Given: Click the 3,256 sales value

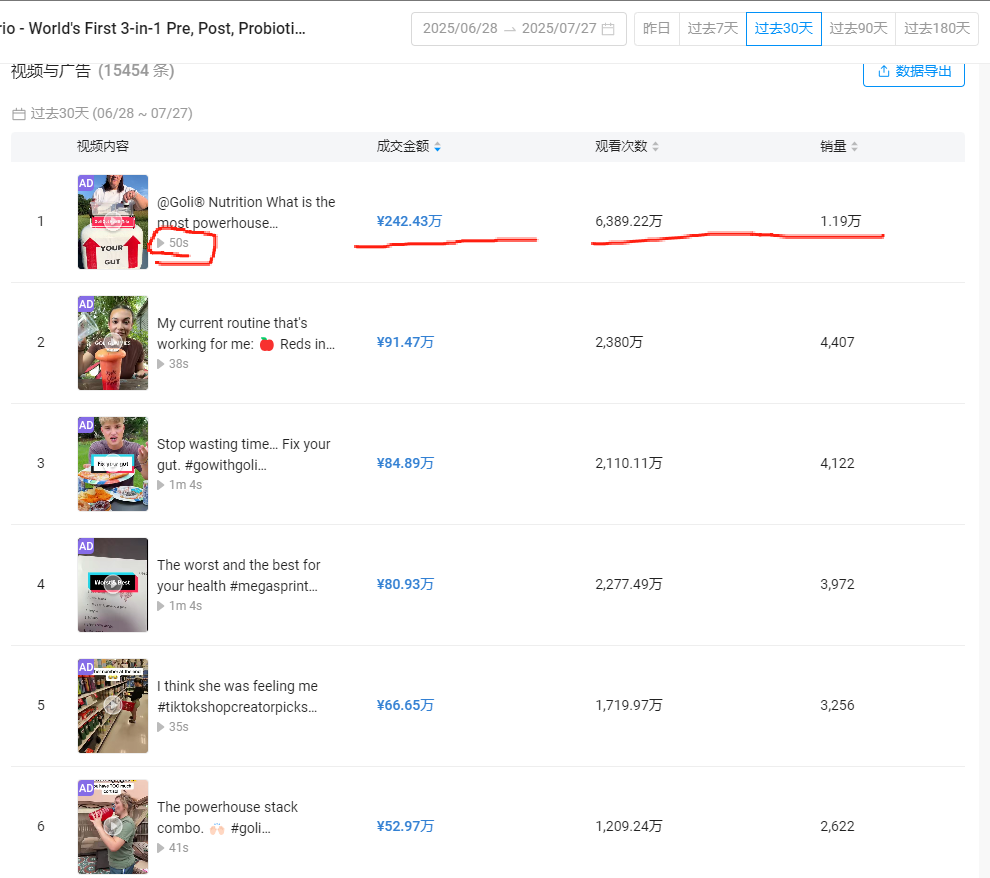Looking at the screenshot, I should tap(837, 706).
